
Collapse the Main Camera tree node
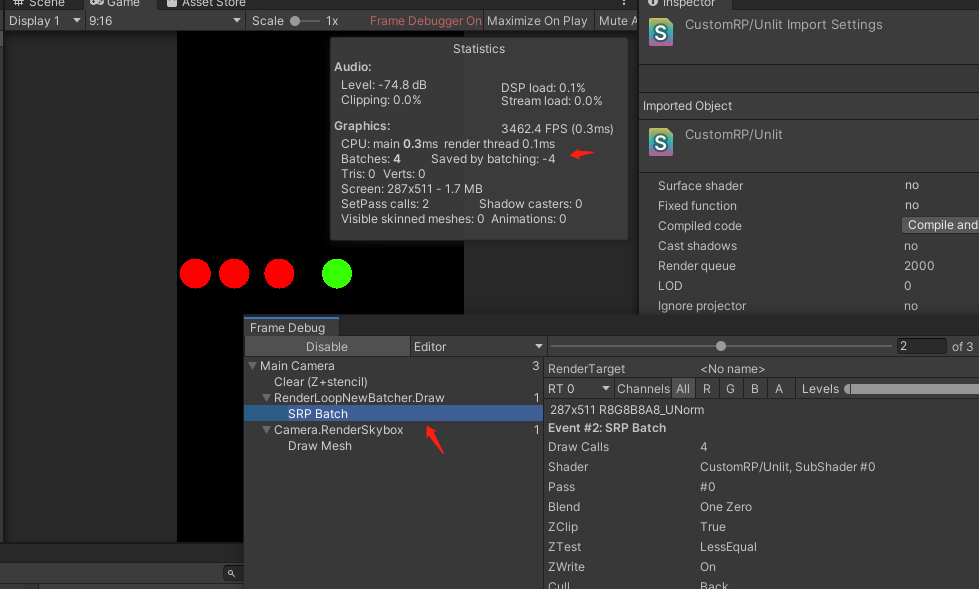click(x=252, y=366)
